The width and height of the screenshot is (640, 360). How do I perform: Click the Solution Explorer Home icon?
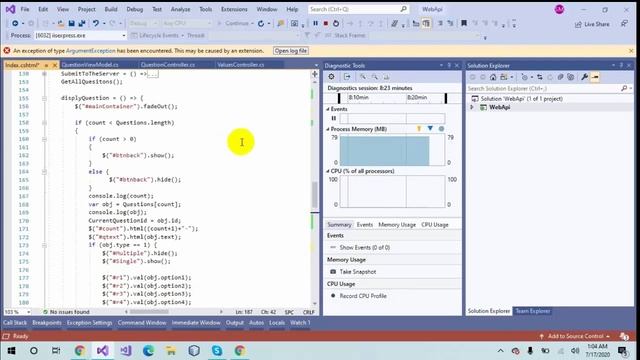tap(493, 77)
